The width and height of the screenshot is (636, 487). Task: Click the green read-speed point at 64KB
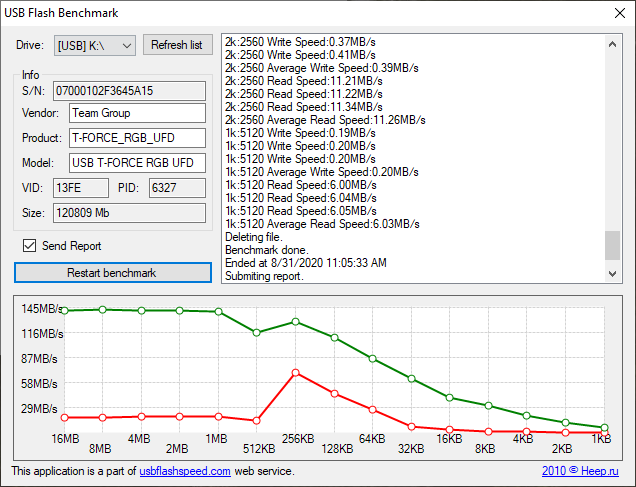click(x=372, y=358)
